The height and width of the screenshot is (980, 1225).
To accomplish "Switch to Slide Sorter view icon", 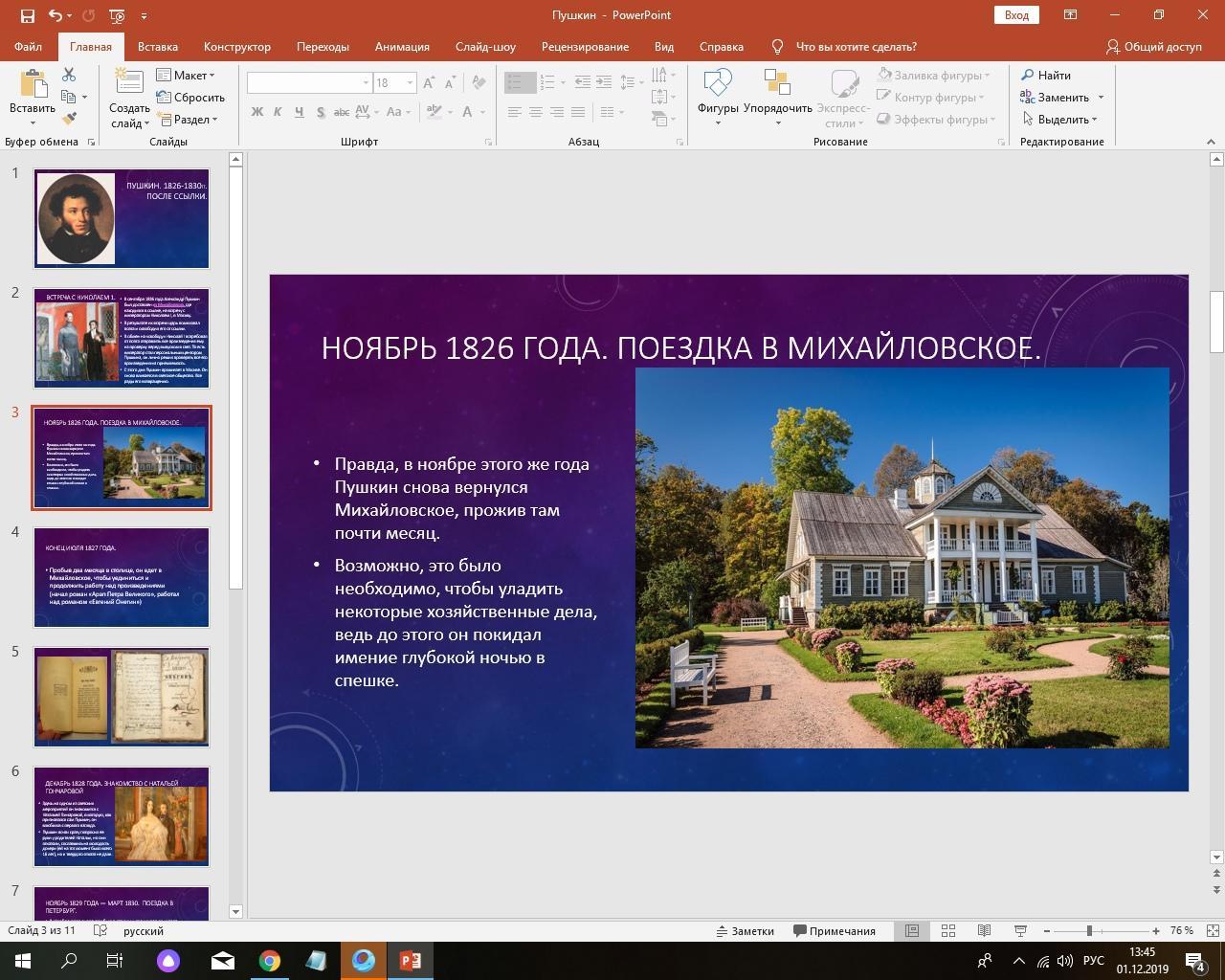I will click(948, 931).
